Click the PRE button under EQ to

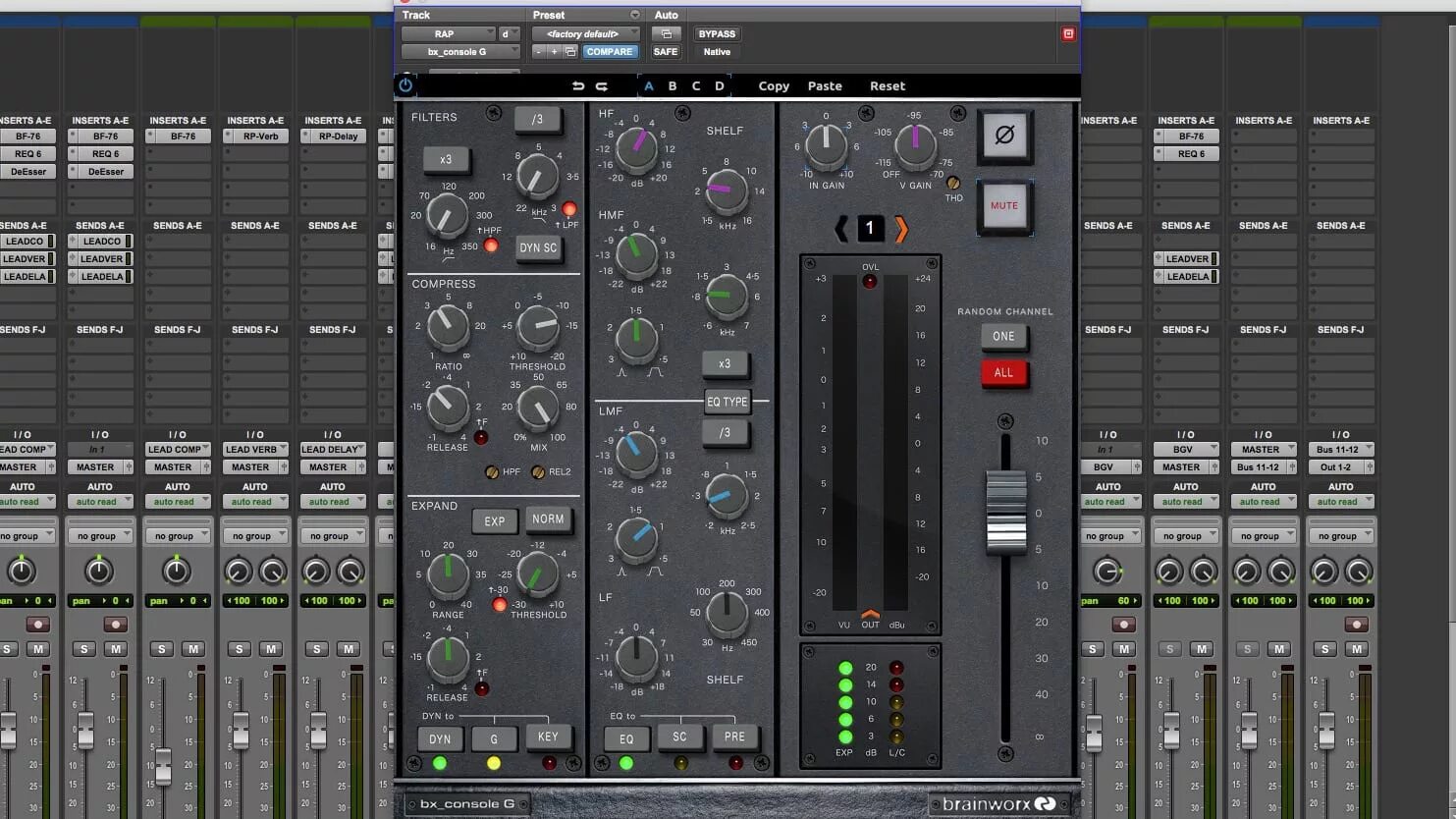click(734, 737)
